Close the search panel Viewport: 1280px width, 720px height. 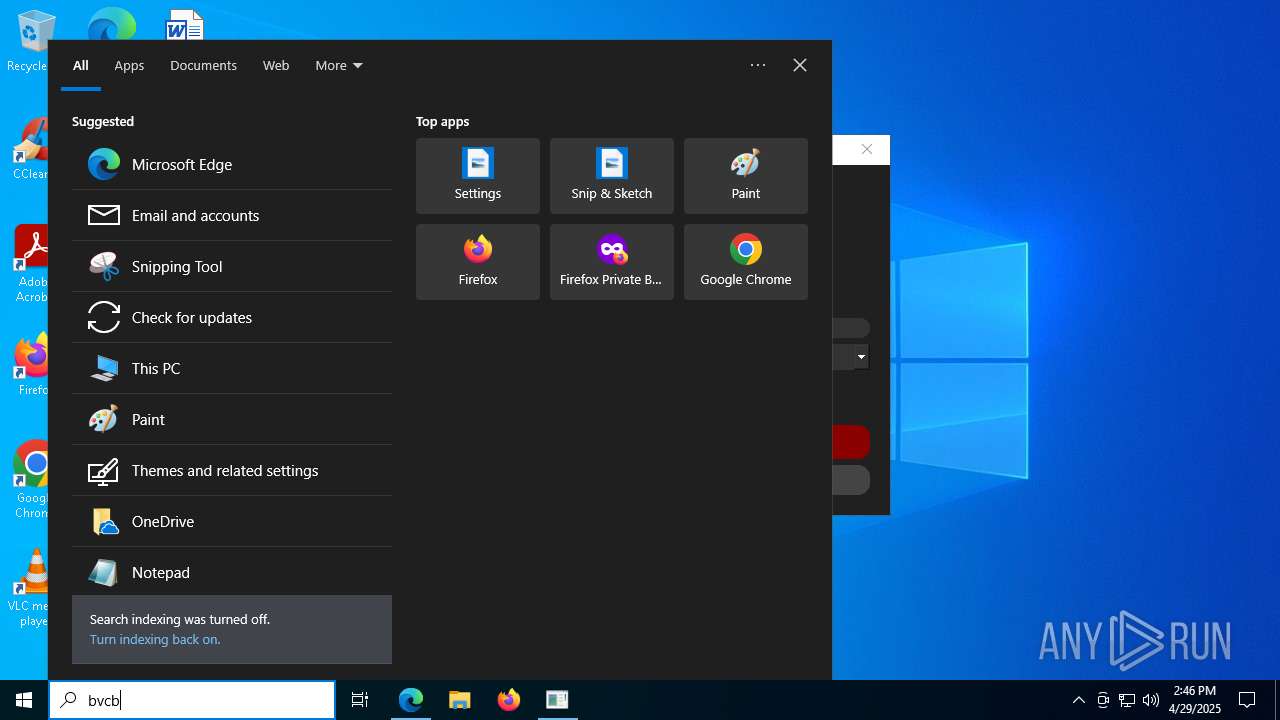click(x=800, y=65)
